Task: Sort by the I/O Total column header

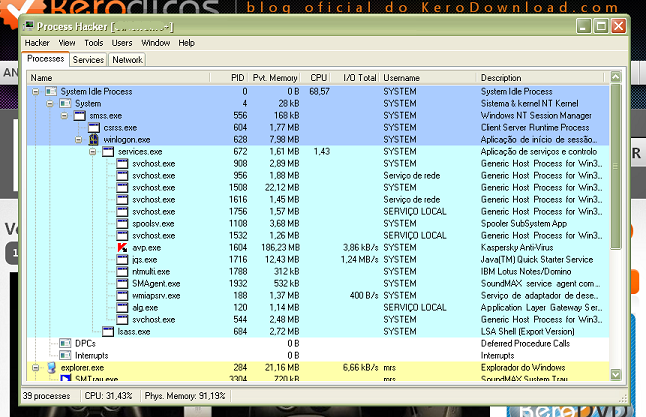Action: (x=356, y=77)
